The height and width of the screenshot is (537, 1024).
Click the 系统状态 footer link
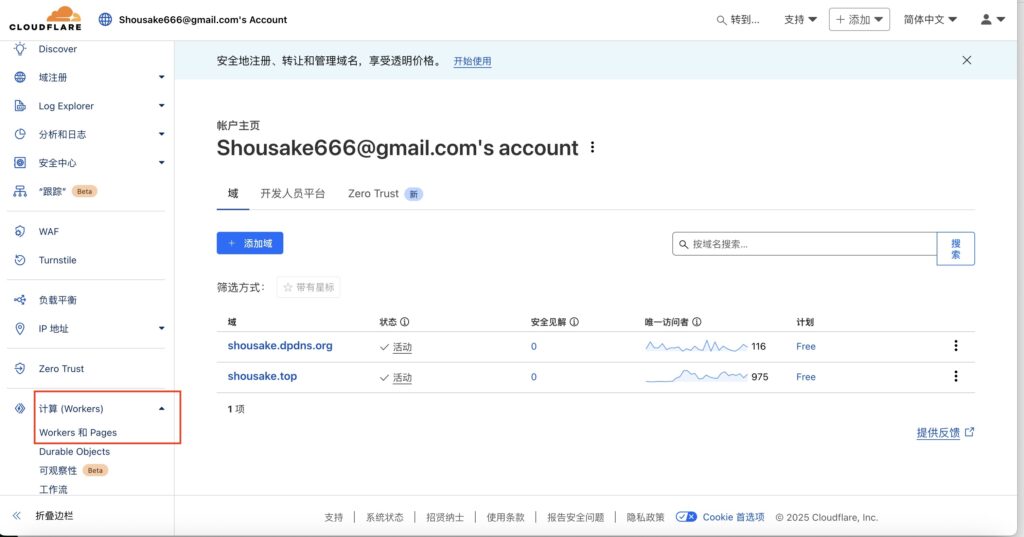coord(385,517)
